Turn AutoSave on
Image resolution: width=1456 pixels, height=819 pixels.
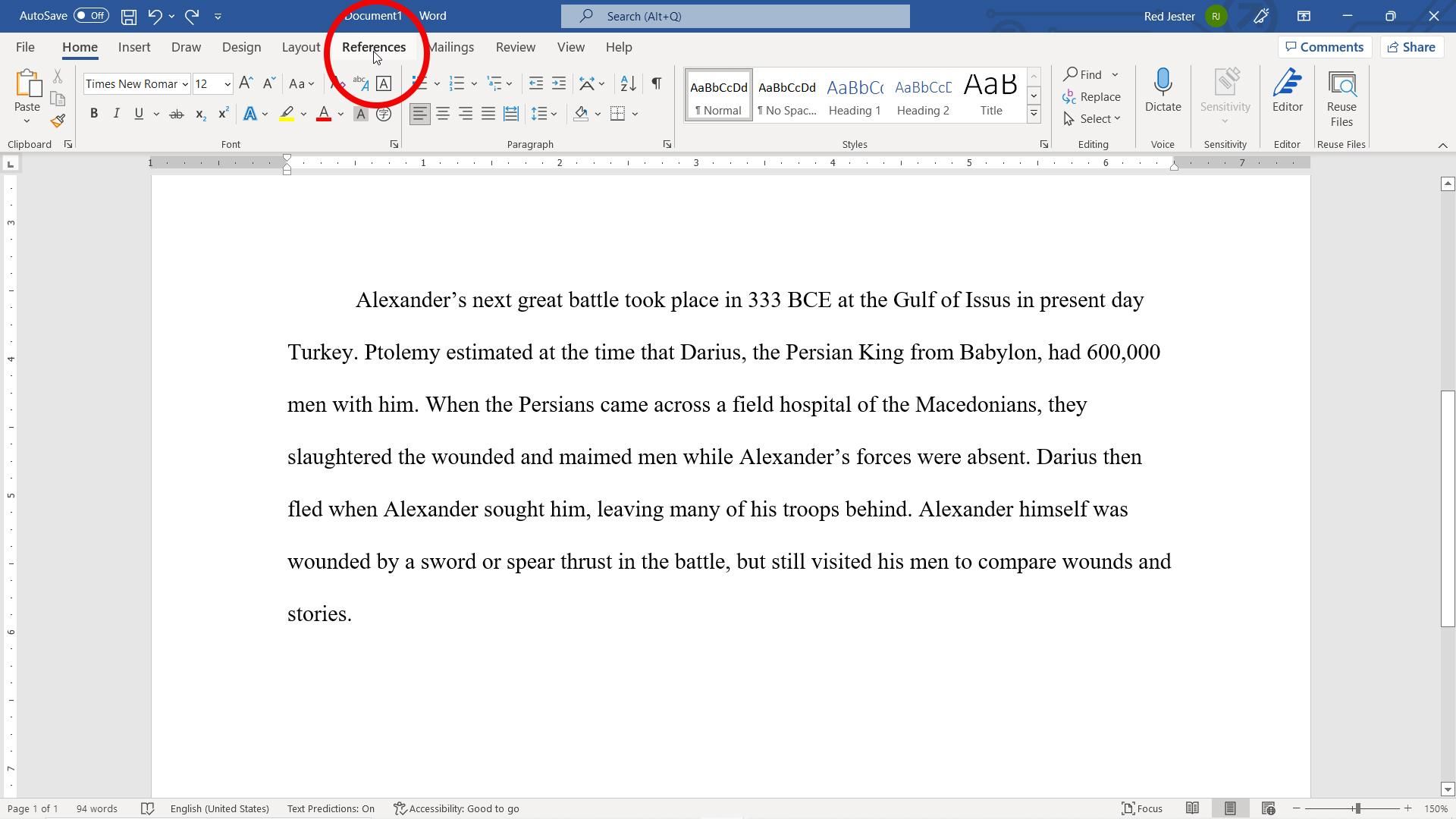(90, 15)
